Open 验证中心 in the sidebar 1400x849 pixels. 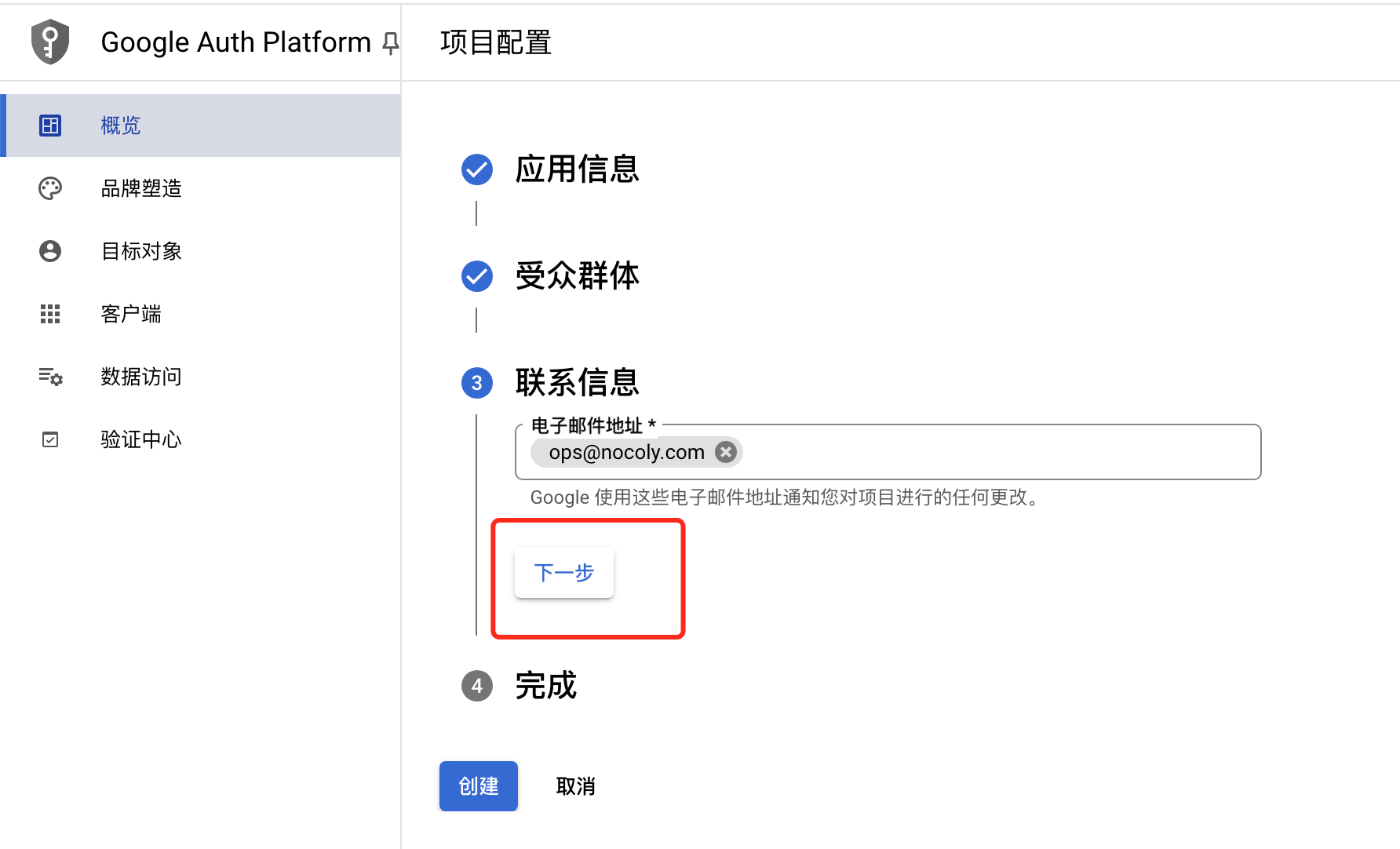tap(201, 439)
